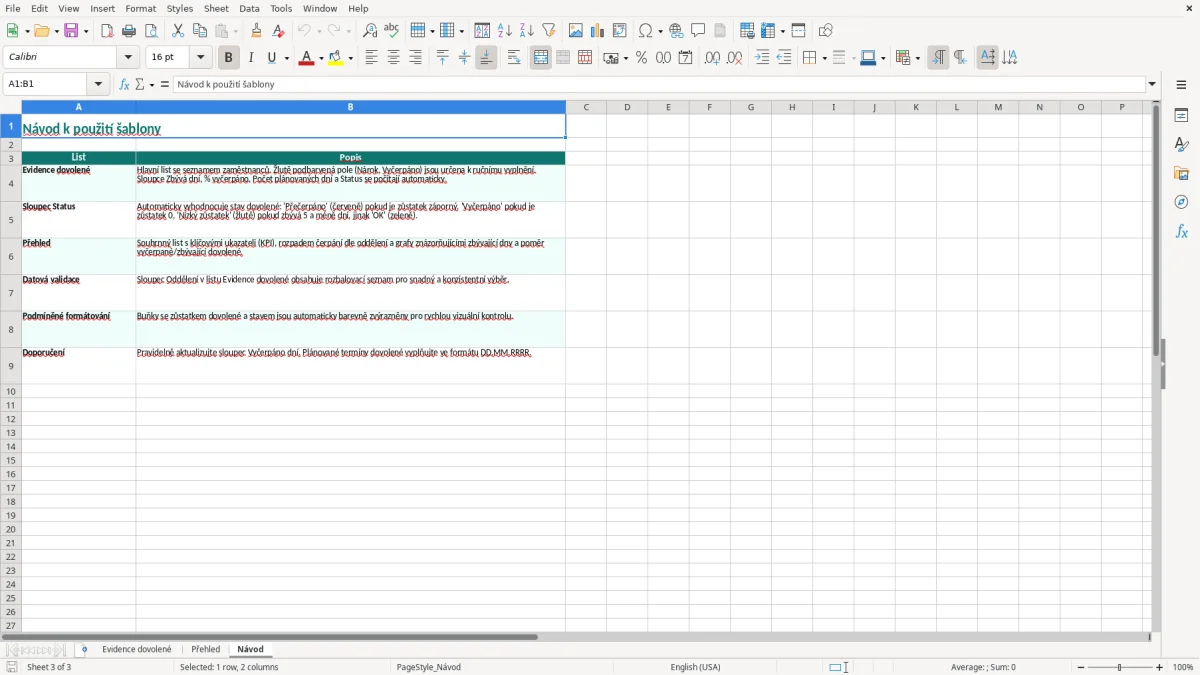The height and width of the screenshot is (675, 1200).
Task: Click zoom level 100% in status bar
Action: (x=1183, y=667)
